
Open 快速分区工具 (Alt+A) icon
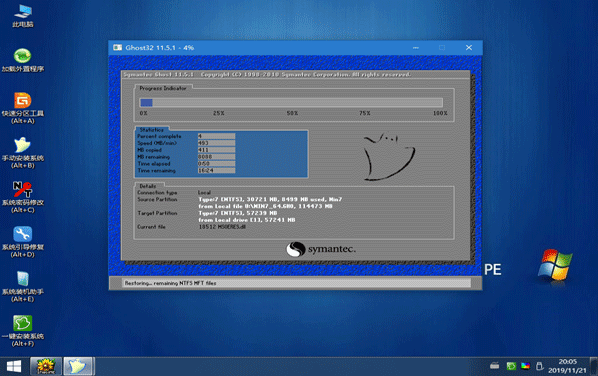tap(23, 108)
